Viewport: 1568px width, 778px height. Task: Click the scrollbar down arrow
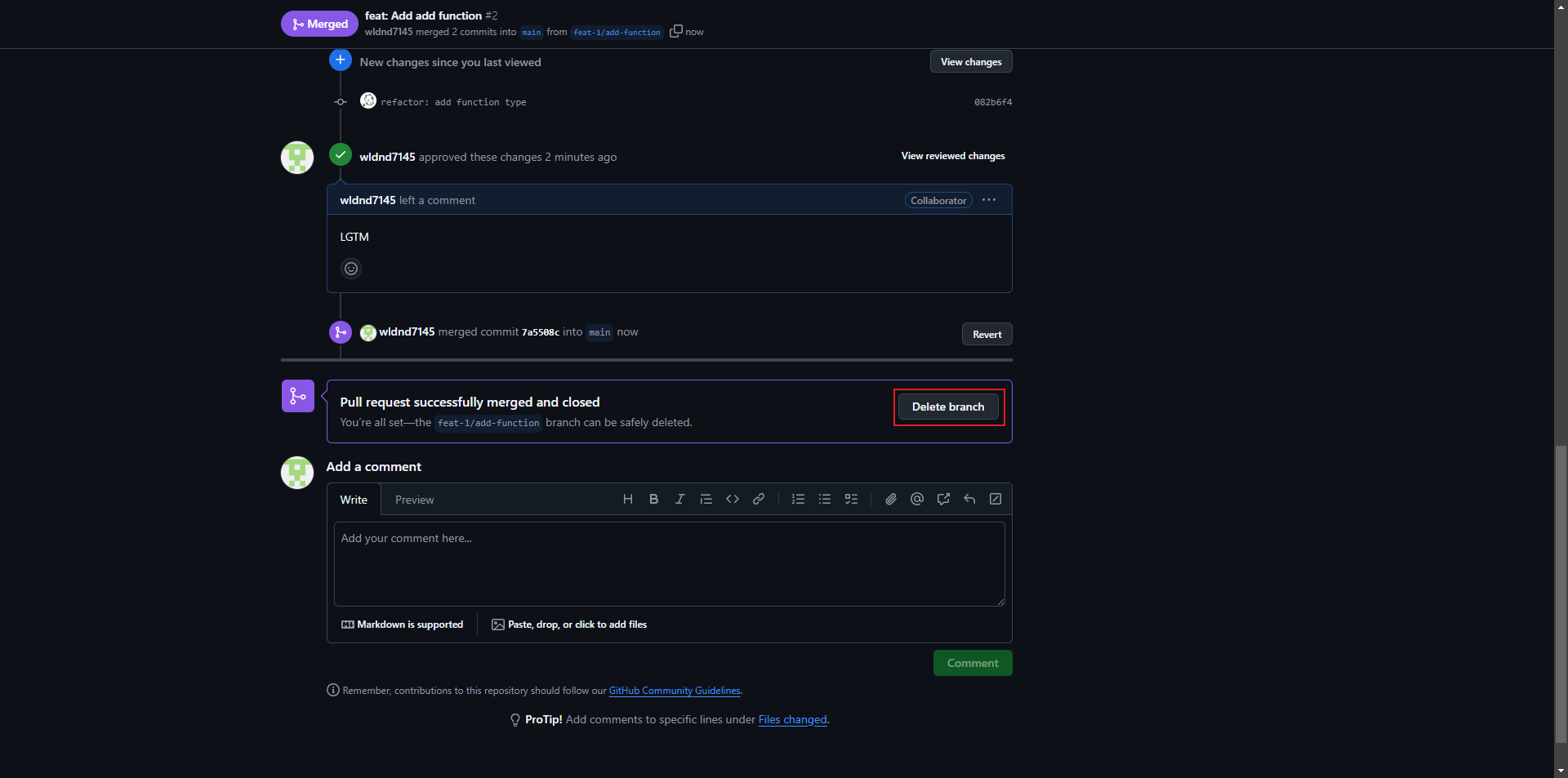[1561, 770]
